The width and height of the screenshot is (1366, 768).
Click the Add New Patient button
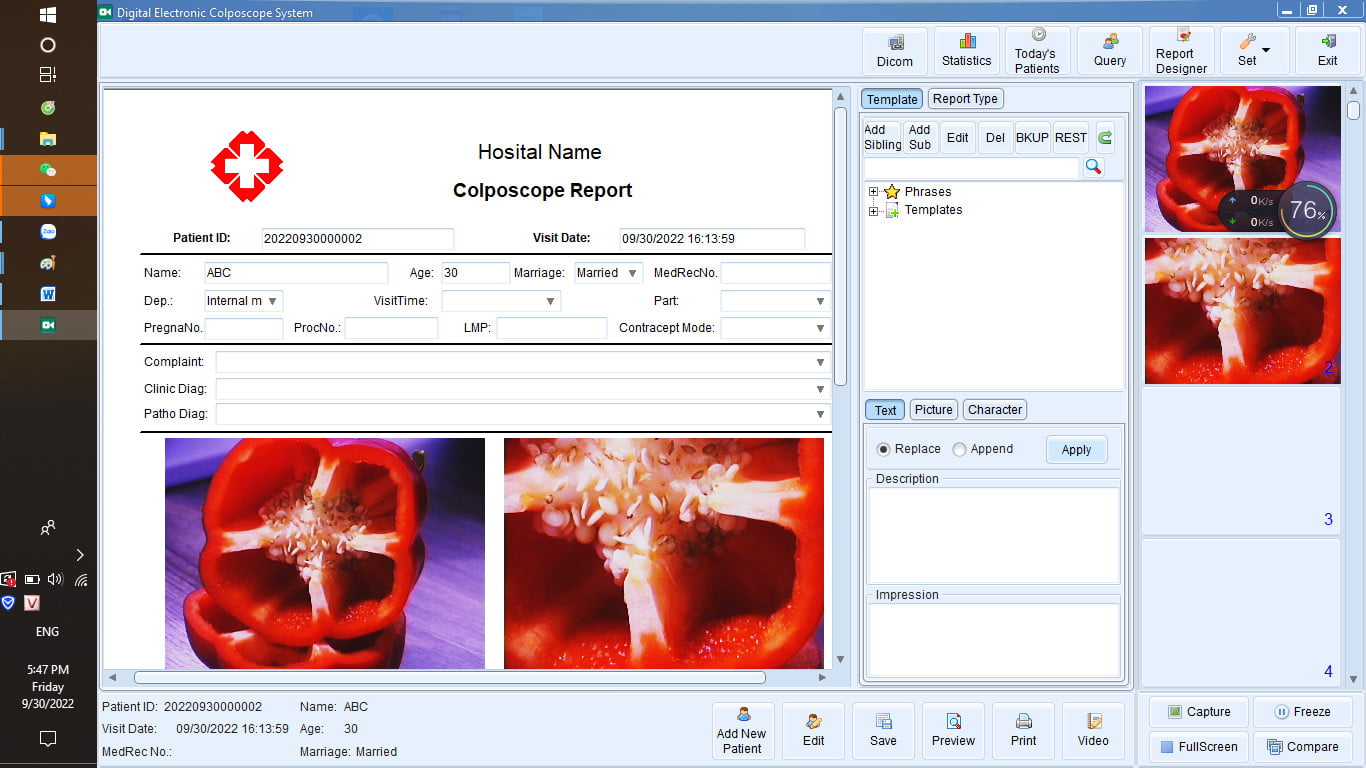[742, 731]
